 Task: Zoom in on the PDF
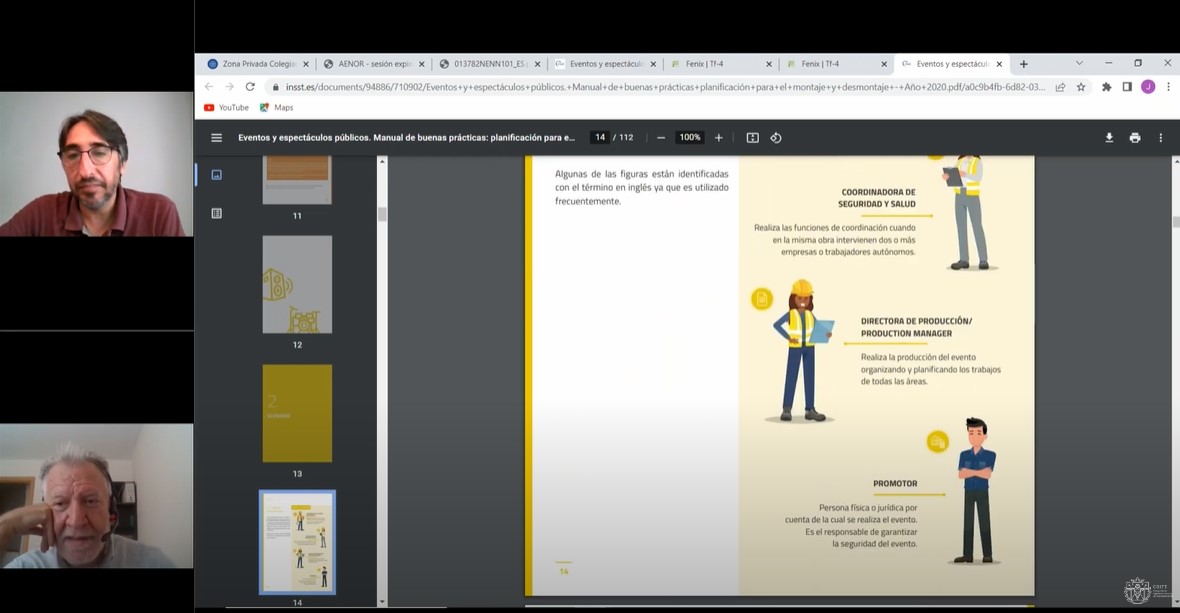(719, 138)
